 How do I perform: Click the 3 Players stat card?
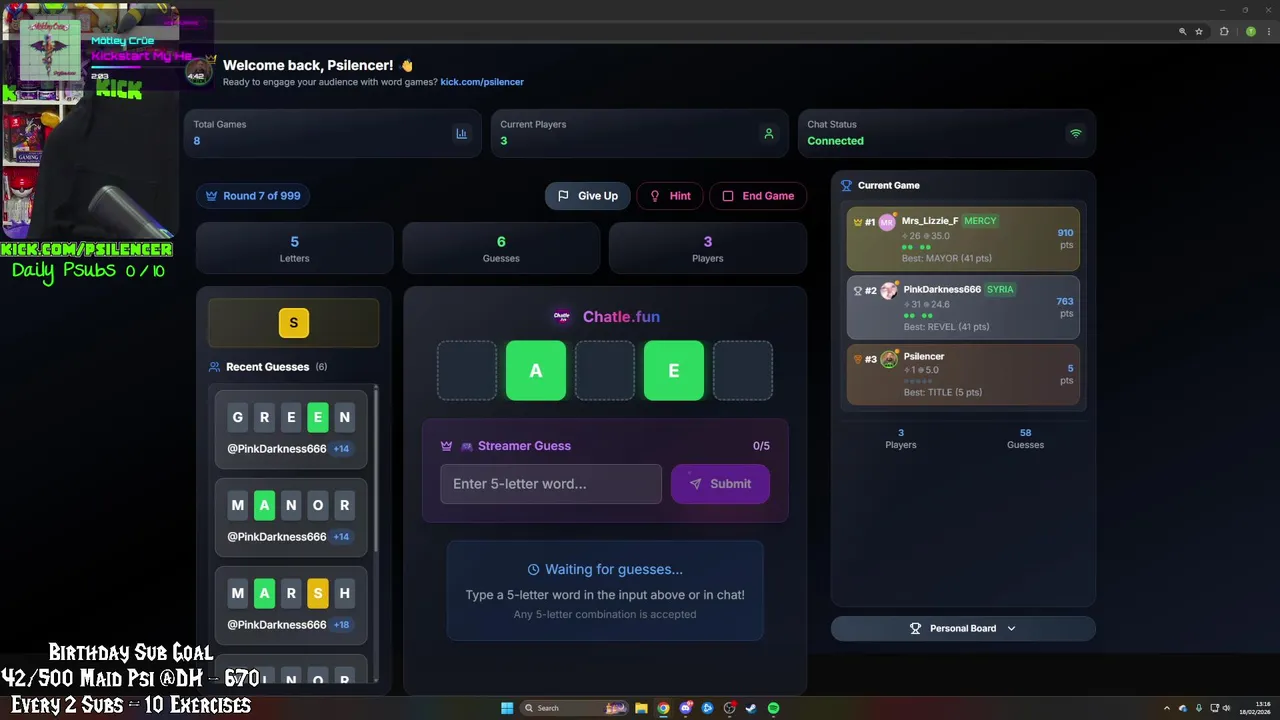tap(708, 248)
